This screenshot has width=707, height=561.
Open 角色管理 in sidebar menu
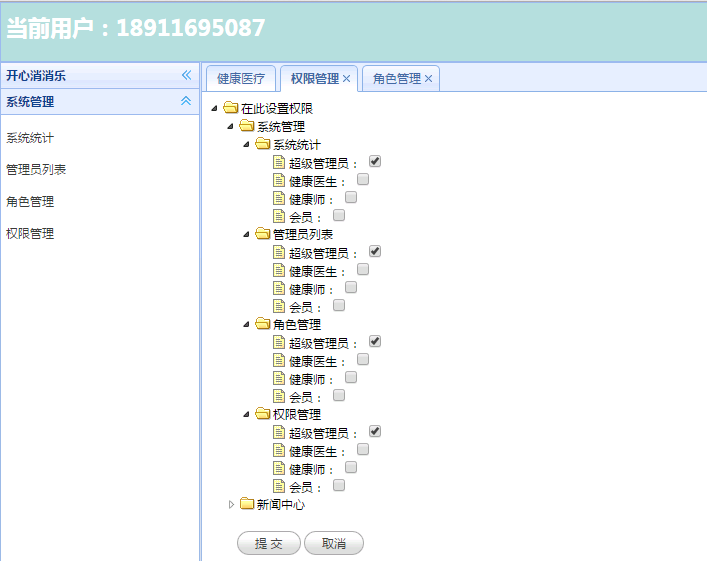[30, 201]
